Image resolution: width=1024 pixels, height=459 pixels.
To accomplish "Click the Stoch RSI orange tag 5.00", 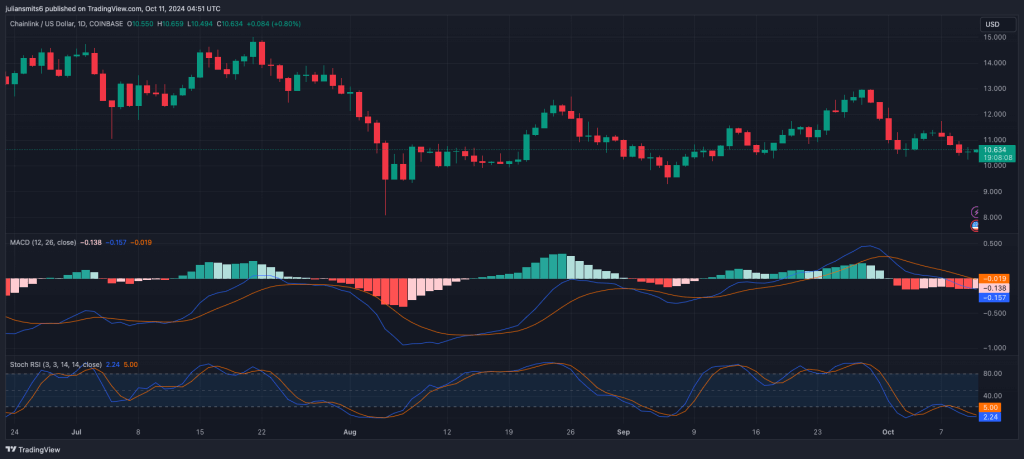I will [991, 407].
